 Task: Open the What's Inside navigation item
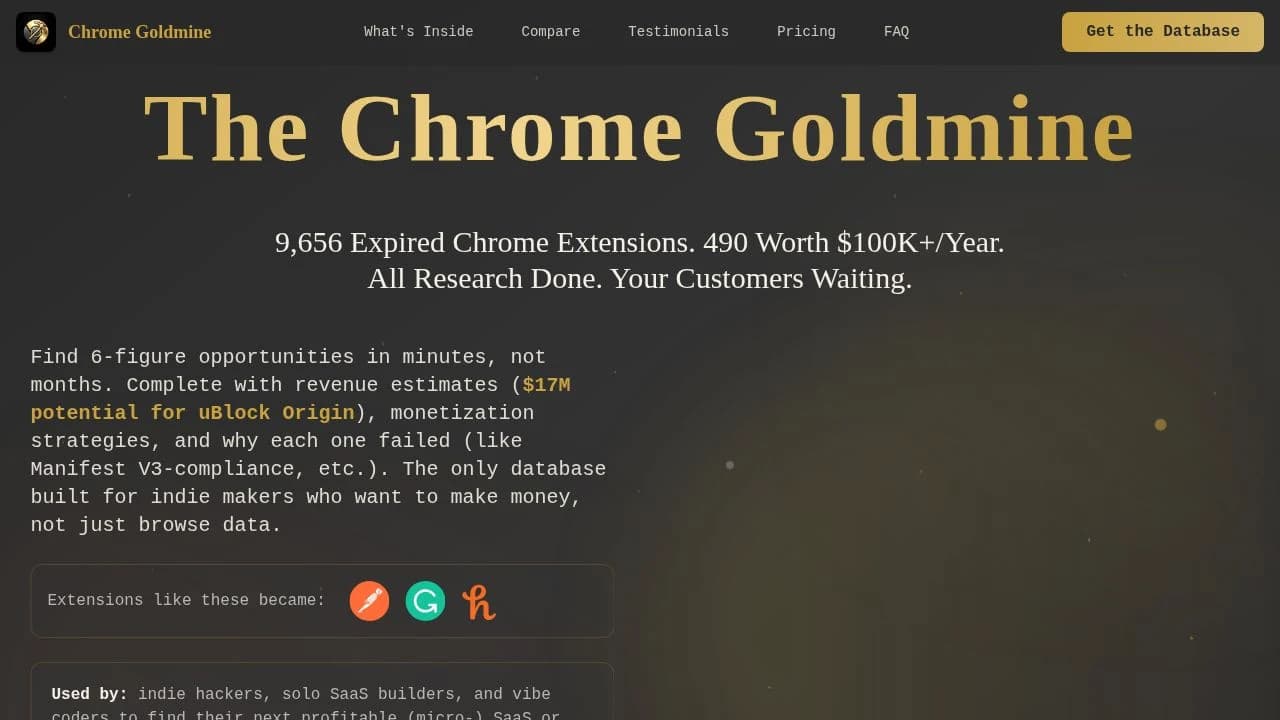point(418,31)
